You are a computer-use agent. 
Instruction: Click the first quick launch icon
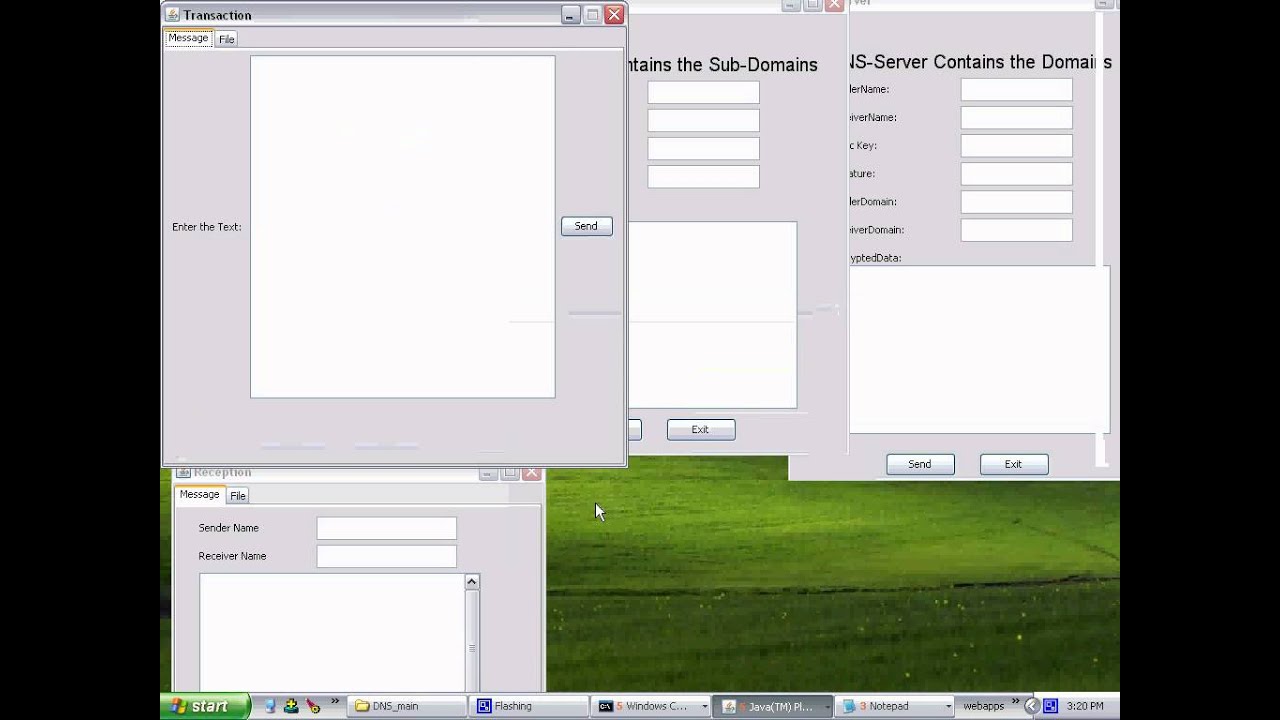click(270, 706)
